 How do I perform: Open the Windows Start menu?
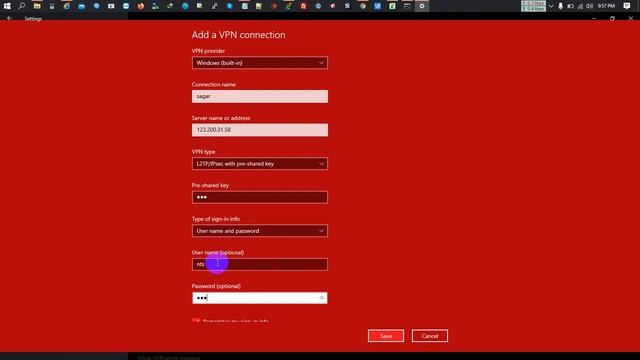(x=7, y=6)
